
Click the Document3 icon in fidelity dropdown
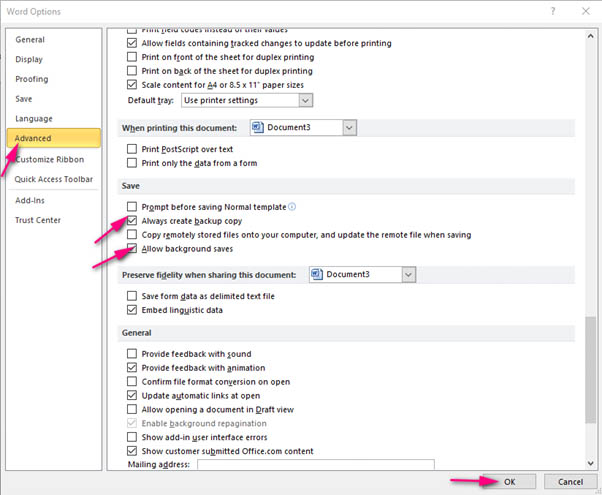(x=317, y=274)
